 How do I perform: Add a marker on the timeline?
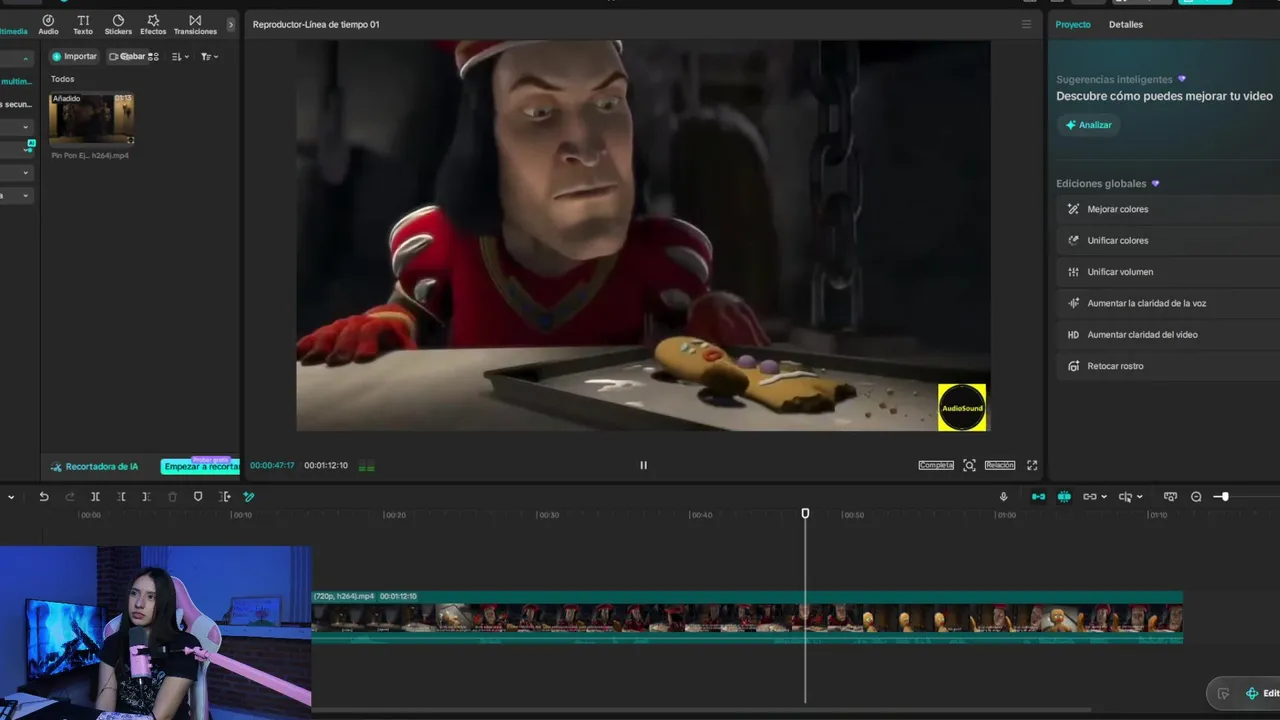pyautogui.click(x=198, y=497)
